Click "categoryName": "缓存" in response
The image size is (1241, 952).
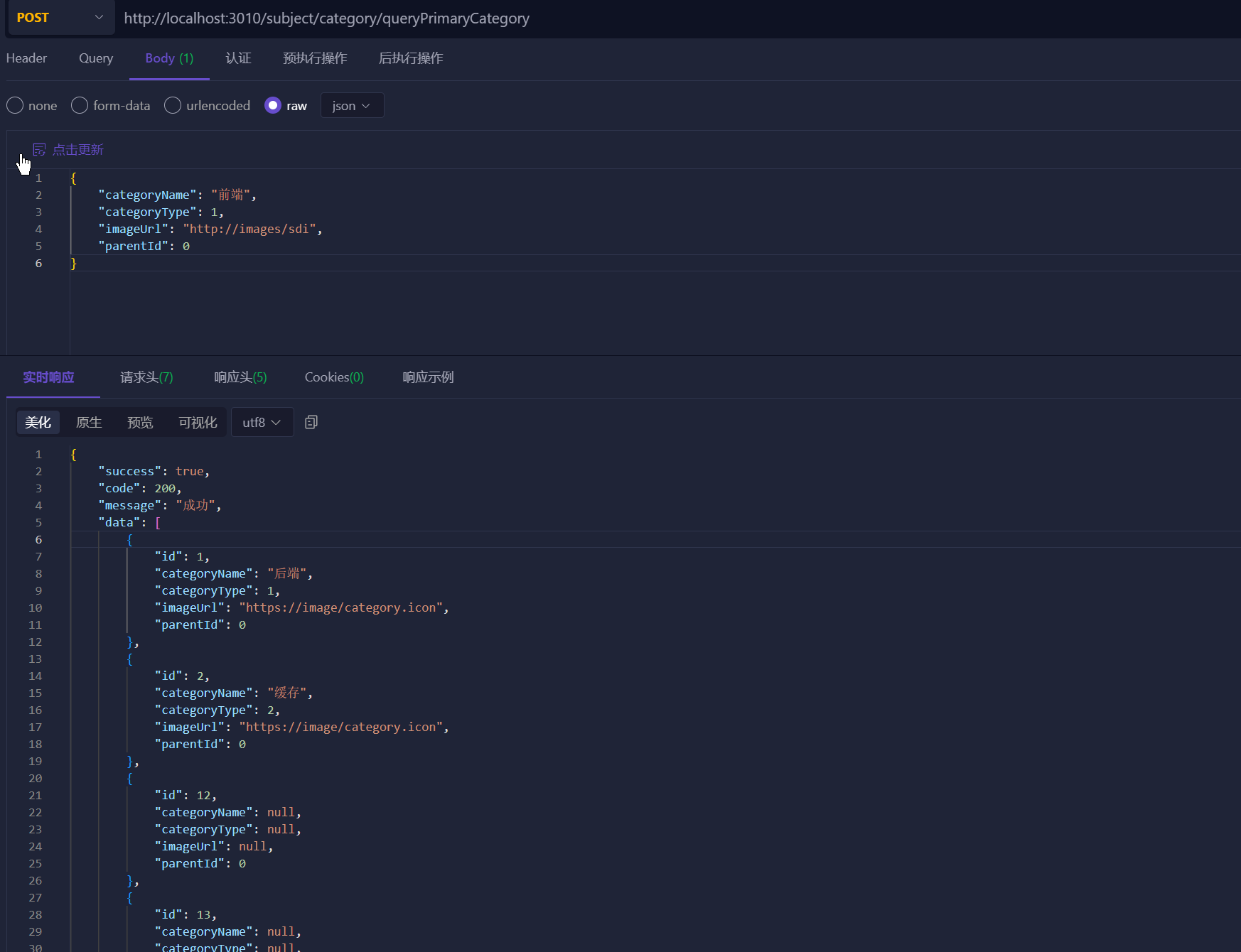pos(234,693)
